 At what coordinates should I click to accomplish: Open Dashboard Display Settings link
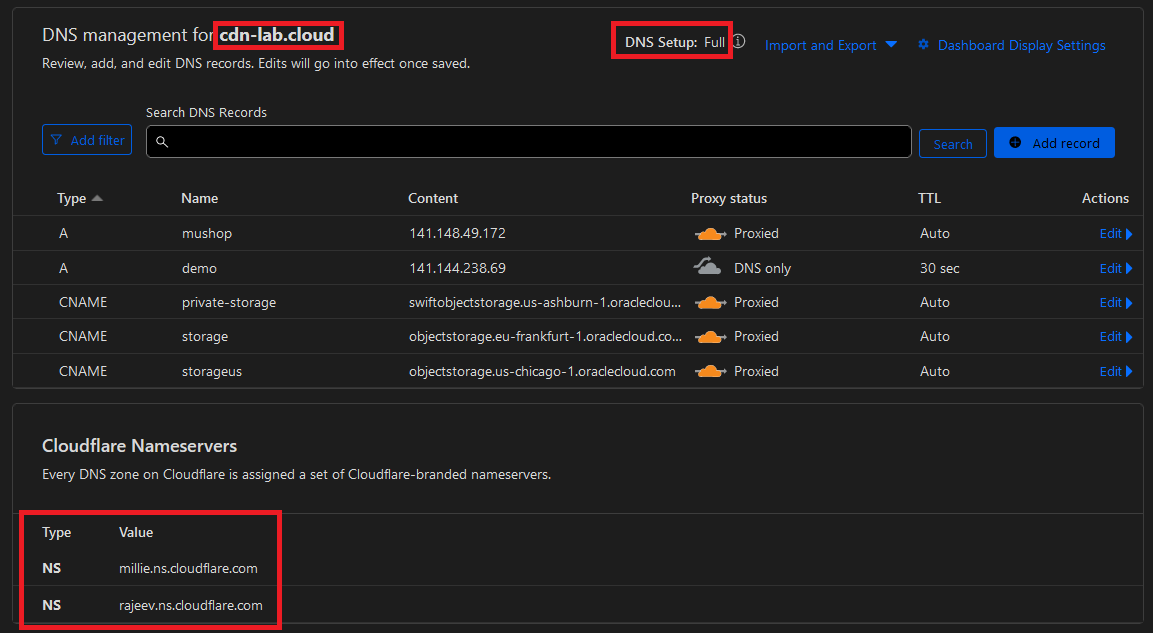click(x=1021, y=45)
